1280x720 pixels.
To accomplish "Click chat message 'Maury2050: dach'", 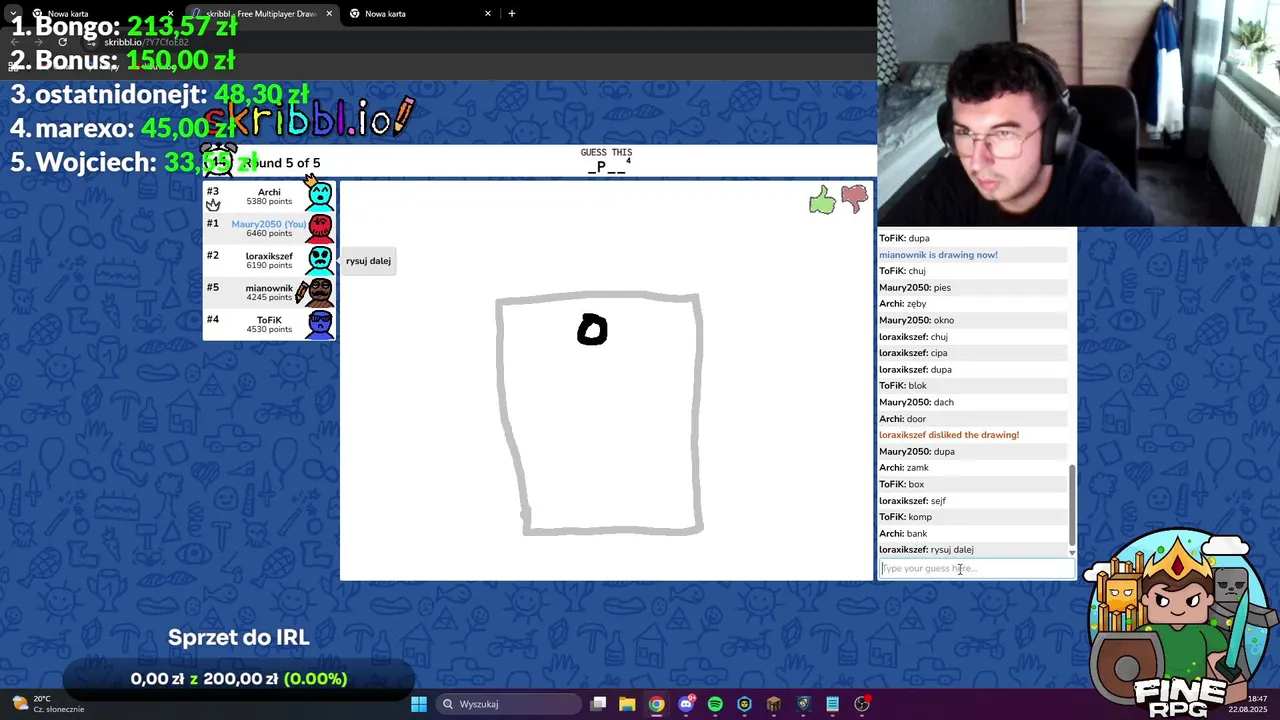I will (916, 402).
